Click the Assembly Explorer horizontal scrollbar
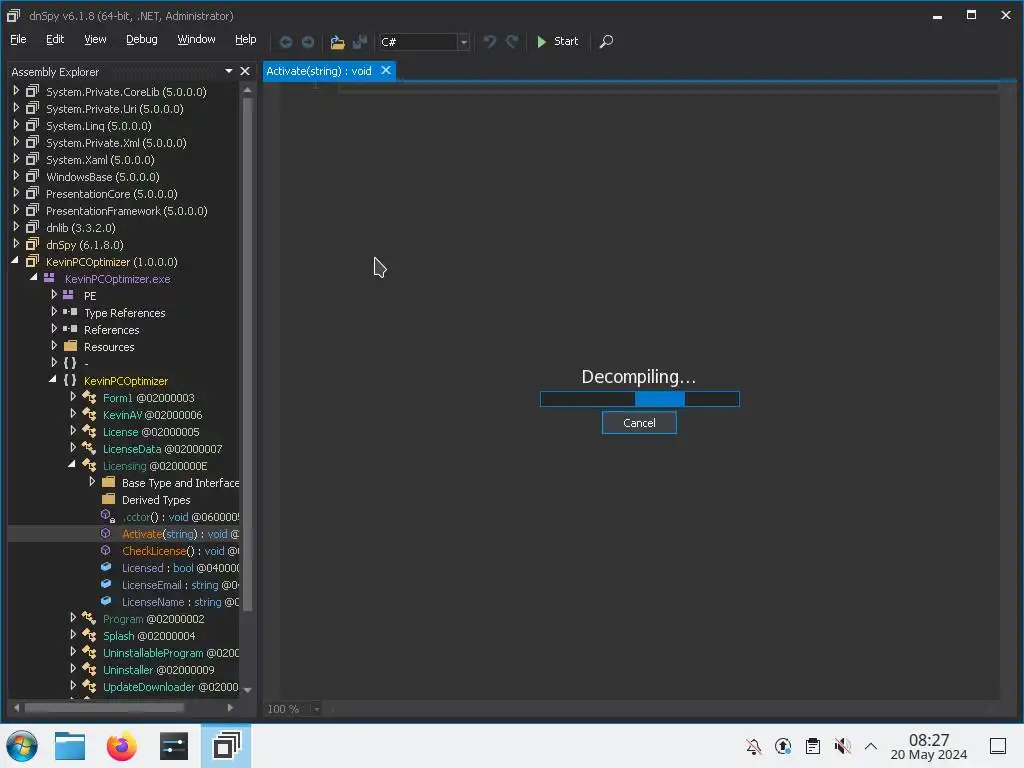The image size is (1024, 768). click(104, 707)
